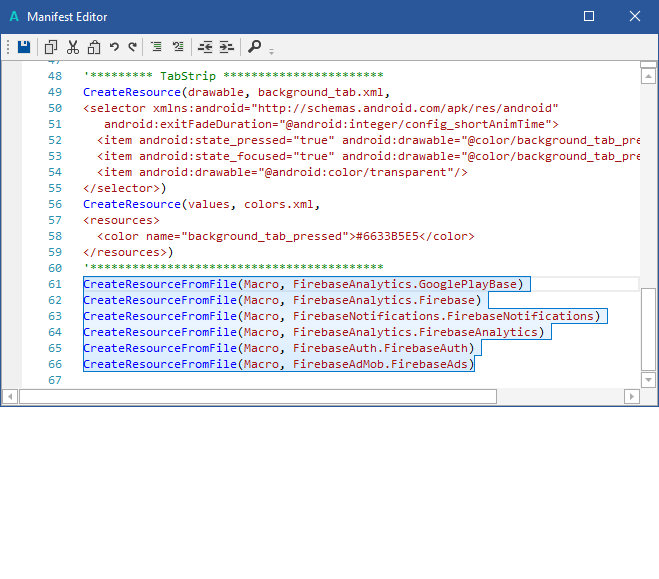Image resolution: width=659 pixels, height=579 pixels.
Task: Copy selected text using the copy icon
Action: point(51,47)
